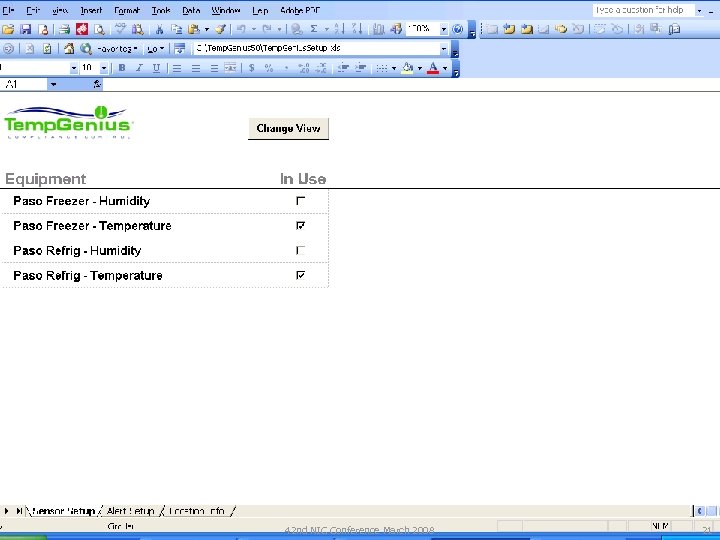
Task: Save the workbook with the floppy disk icon
Action: click(x=26, y=29)
